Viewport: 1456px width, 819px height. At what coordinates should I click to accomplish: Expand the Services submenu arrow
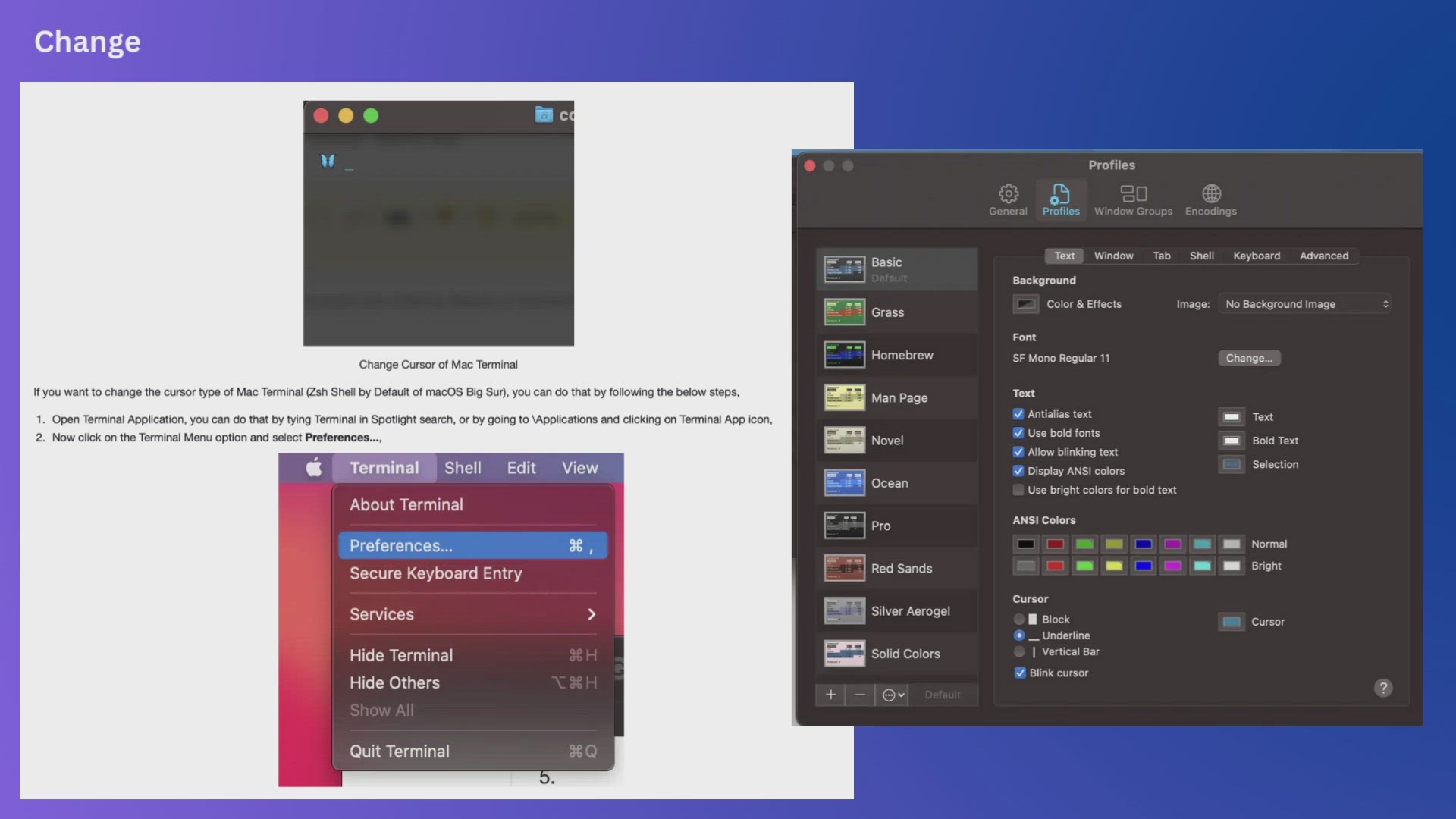coord(591,614)
